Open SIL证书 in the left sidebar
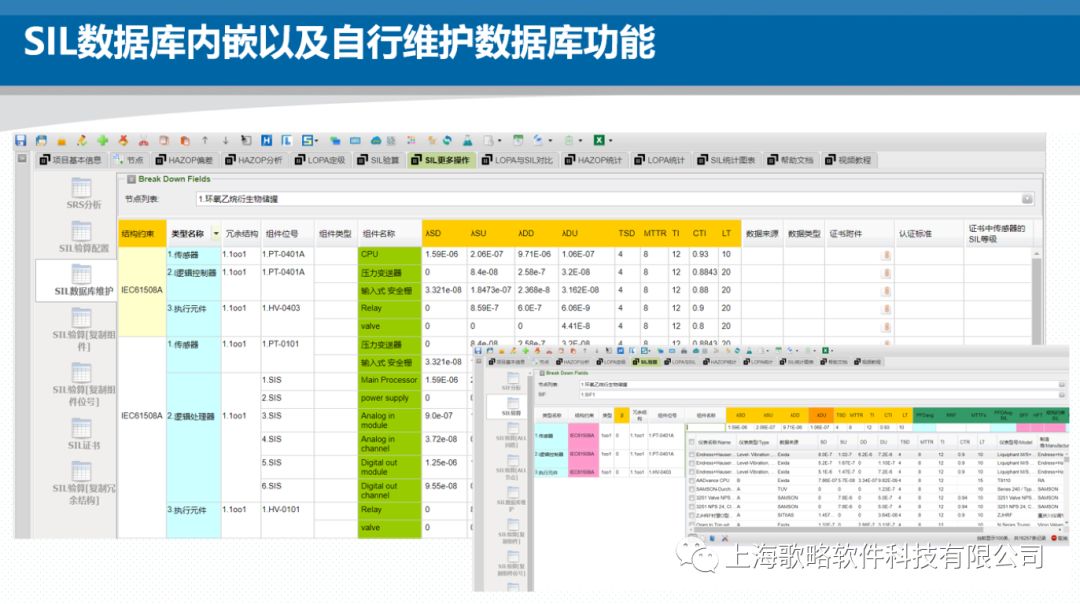1080x604 pixels. point(82,434)
